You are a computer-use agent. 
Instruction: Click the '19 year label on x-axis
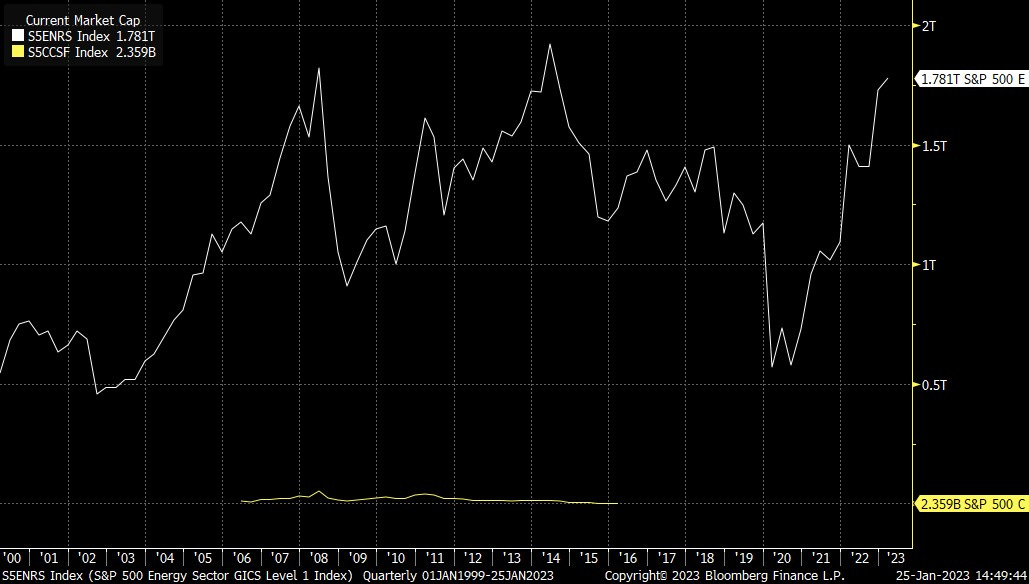pyautogui.click(x=744, y=558)
